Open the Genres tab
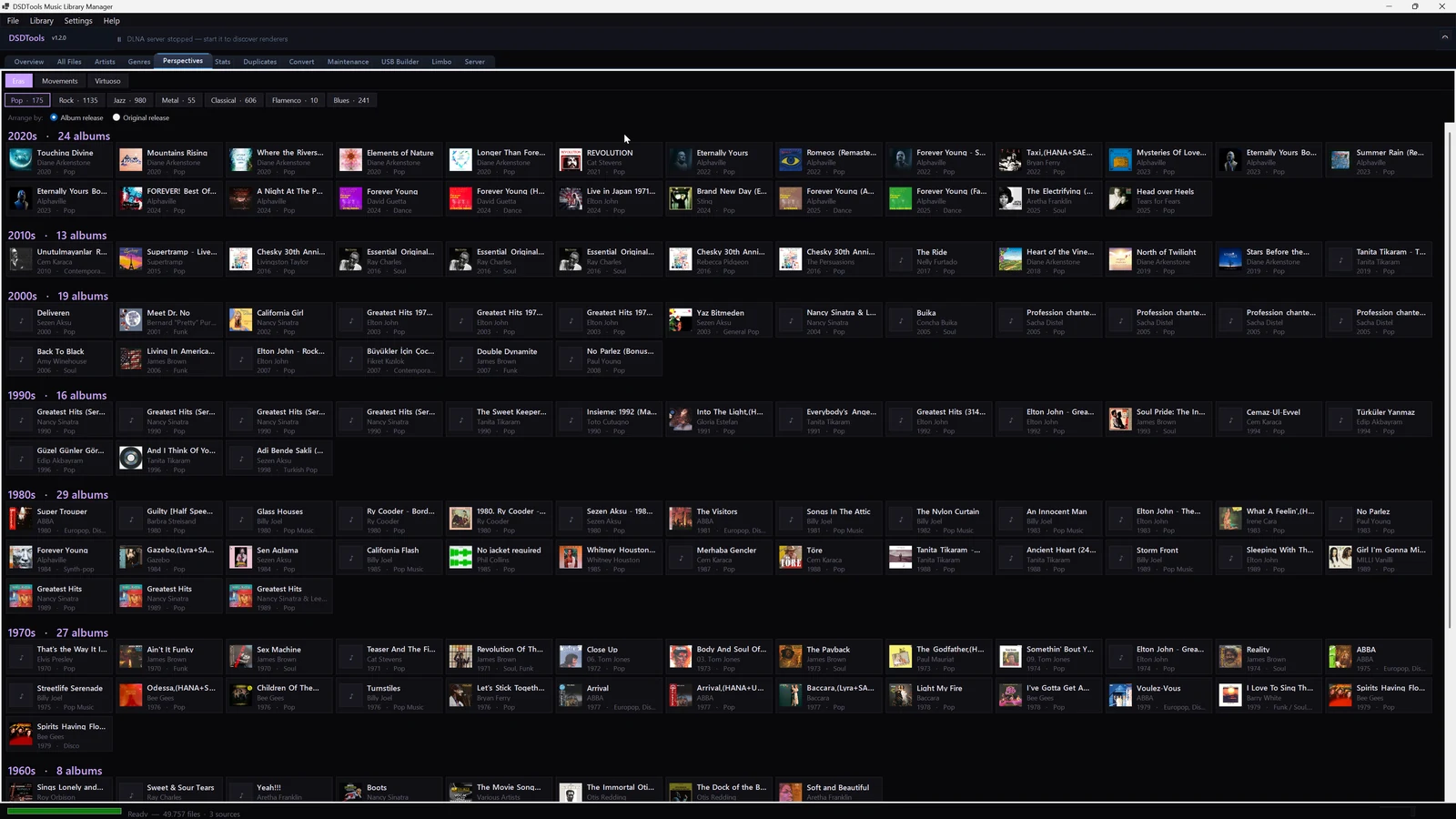 click(x=139, y=62)
